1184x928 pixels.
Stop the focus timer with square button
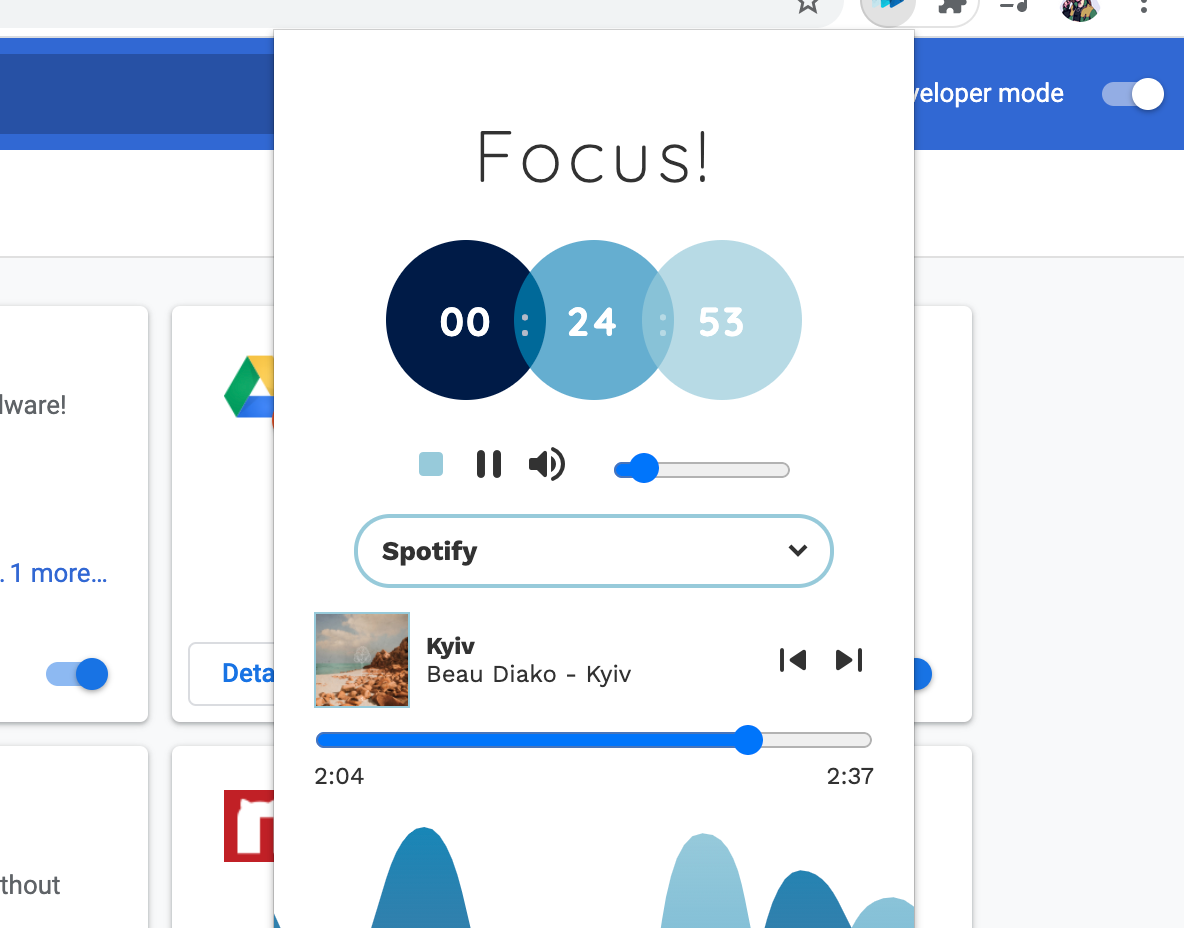430,464
